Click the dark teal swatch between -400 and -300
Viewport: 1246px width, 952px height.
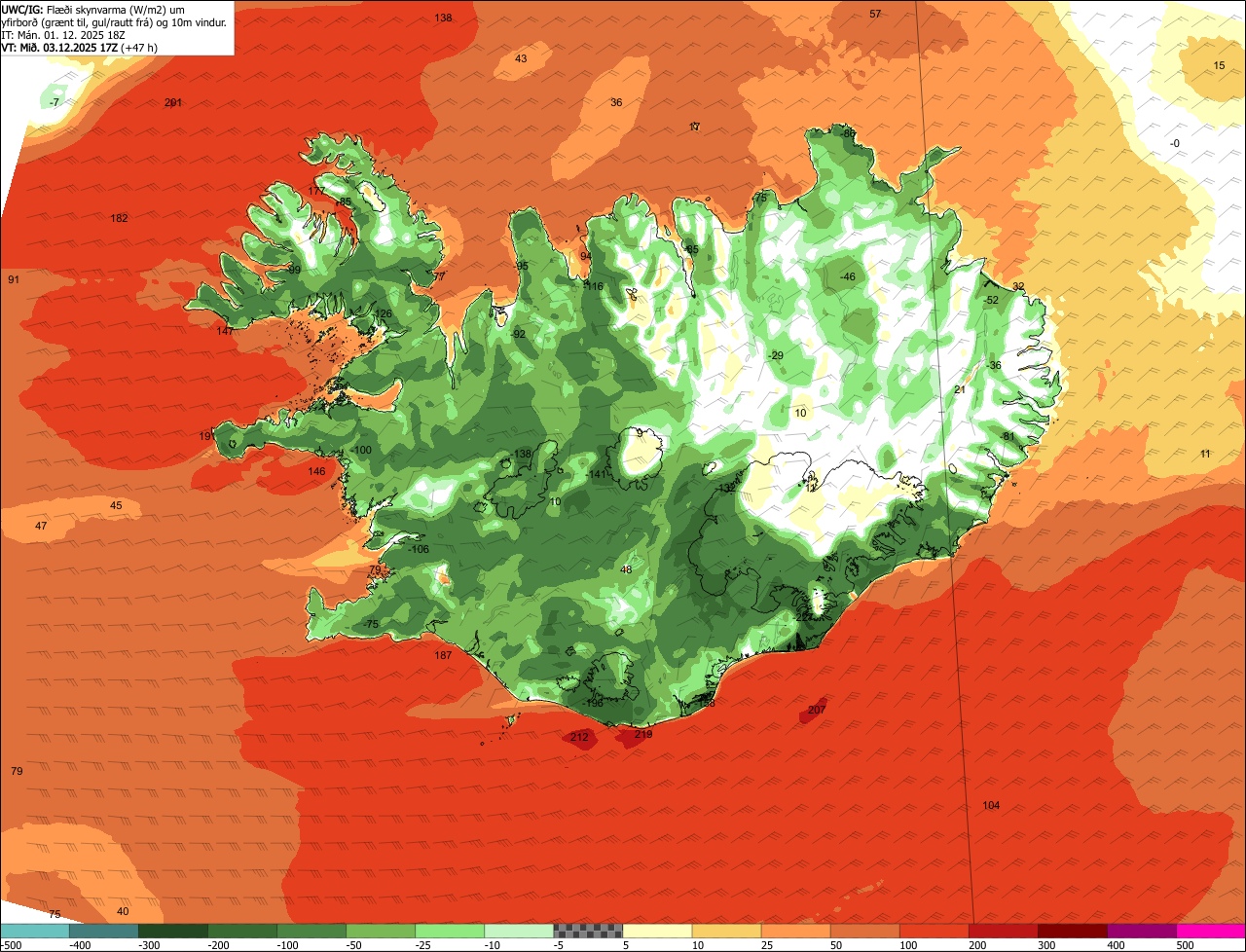103,931
